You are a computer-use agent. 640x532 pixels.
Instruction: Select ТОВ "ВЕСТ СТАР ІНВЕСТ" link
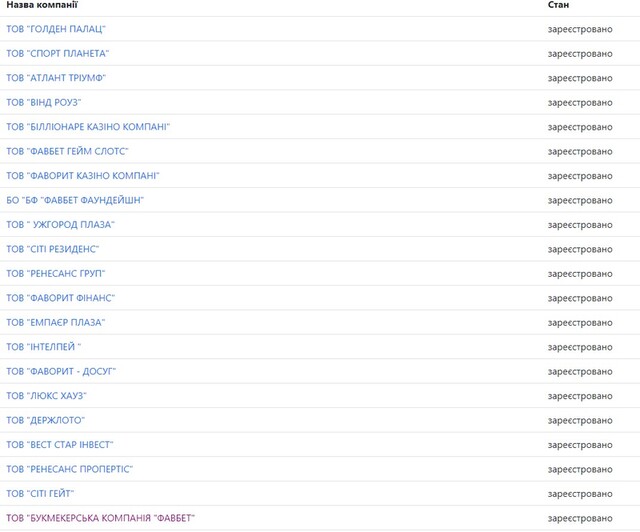click(60, 445)
